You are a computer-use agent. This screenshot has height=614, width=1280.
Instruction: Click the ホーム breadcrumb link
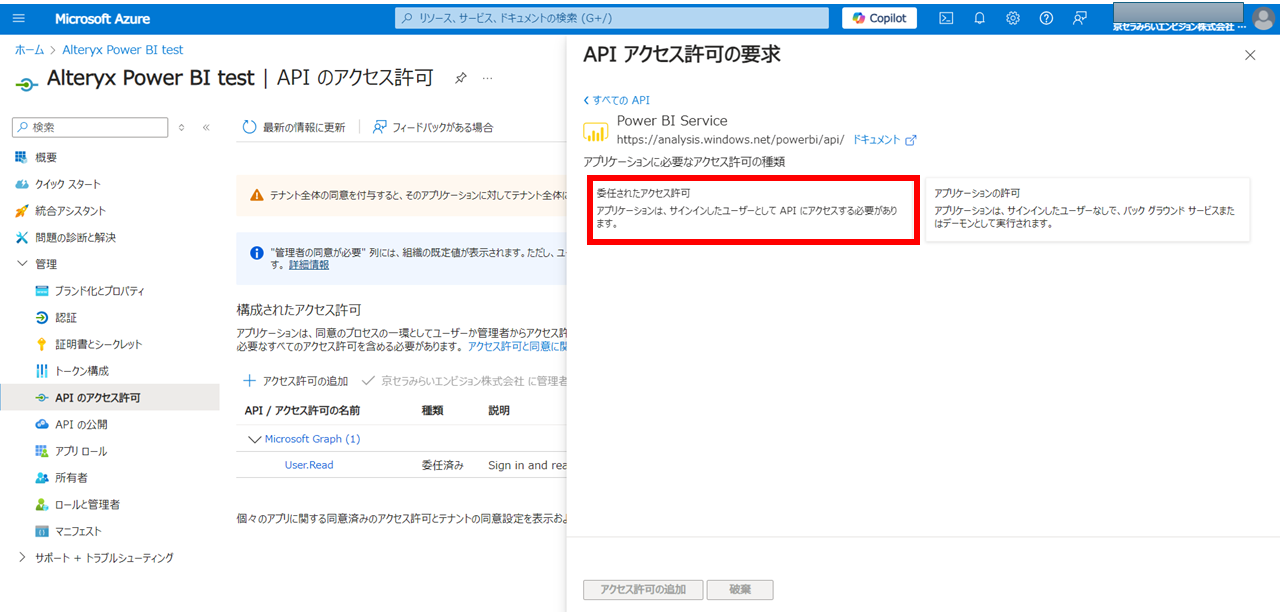(29, 49)
